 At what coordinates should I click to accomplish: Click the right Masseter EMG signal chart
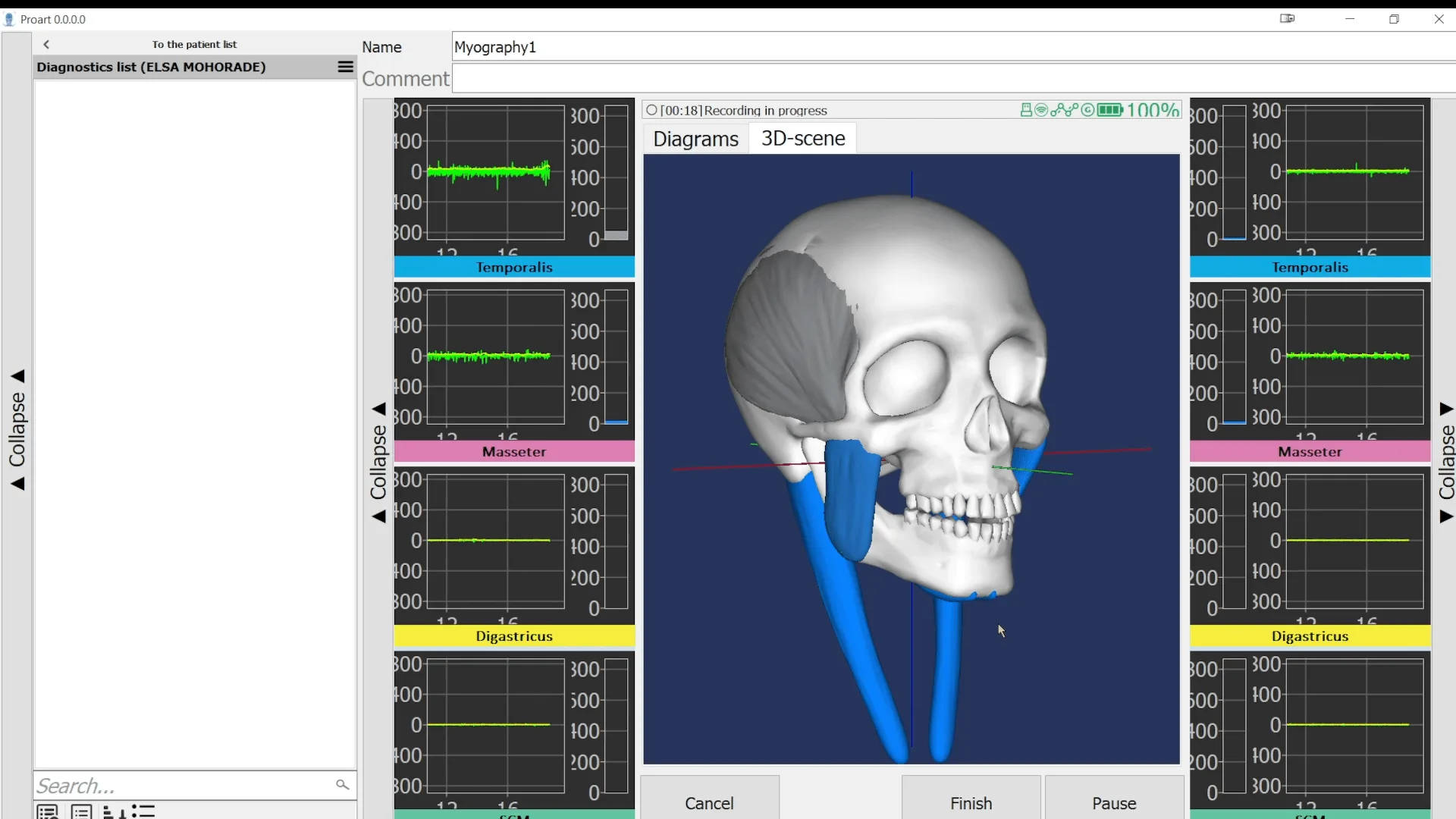pyautogui.click(x=1354, y=356)
